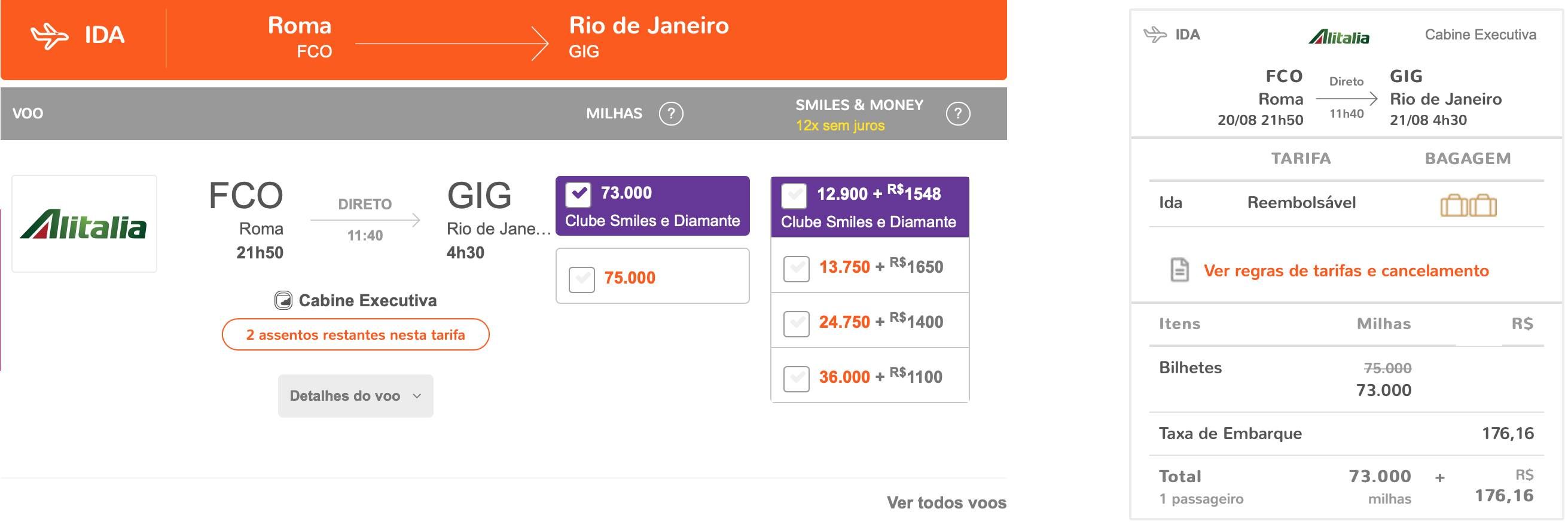Uncheck the 73.000 Clube Smiles e Diamante option

578,195
